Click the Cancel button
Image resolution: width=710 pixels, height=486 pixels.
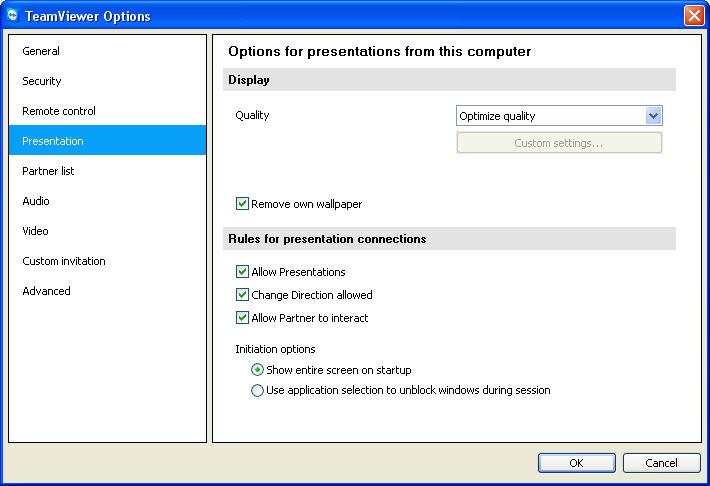pos(662,463)
